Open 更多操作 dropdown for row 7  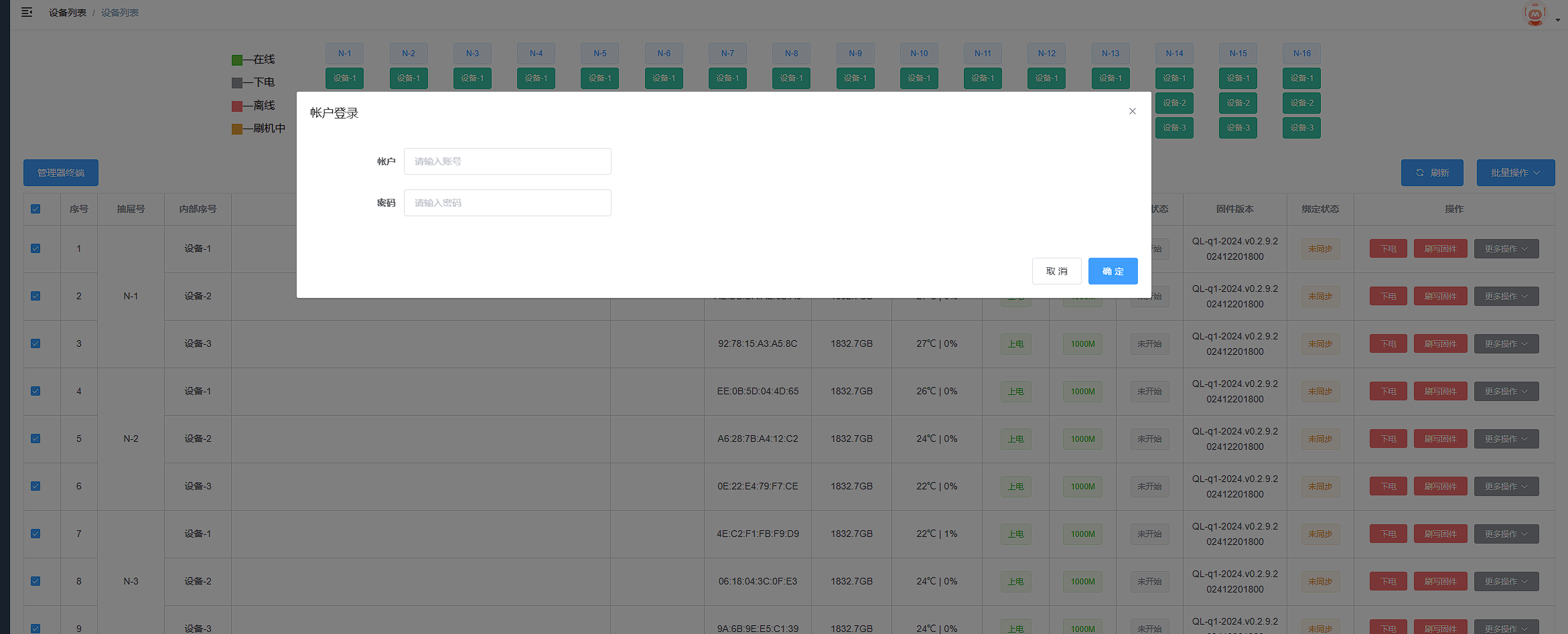click(x=1506, y=534)
